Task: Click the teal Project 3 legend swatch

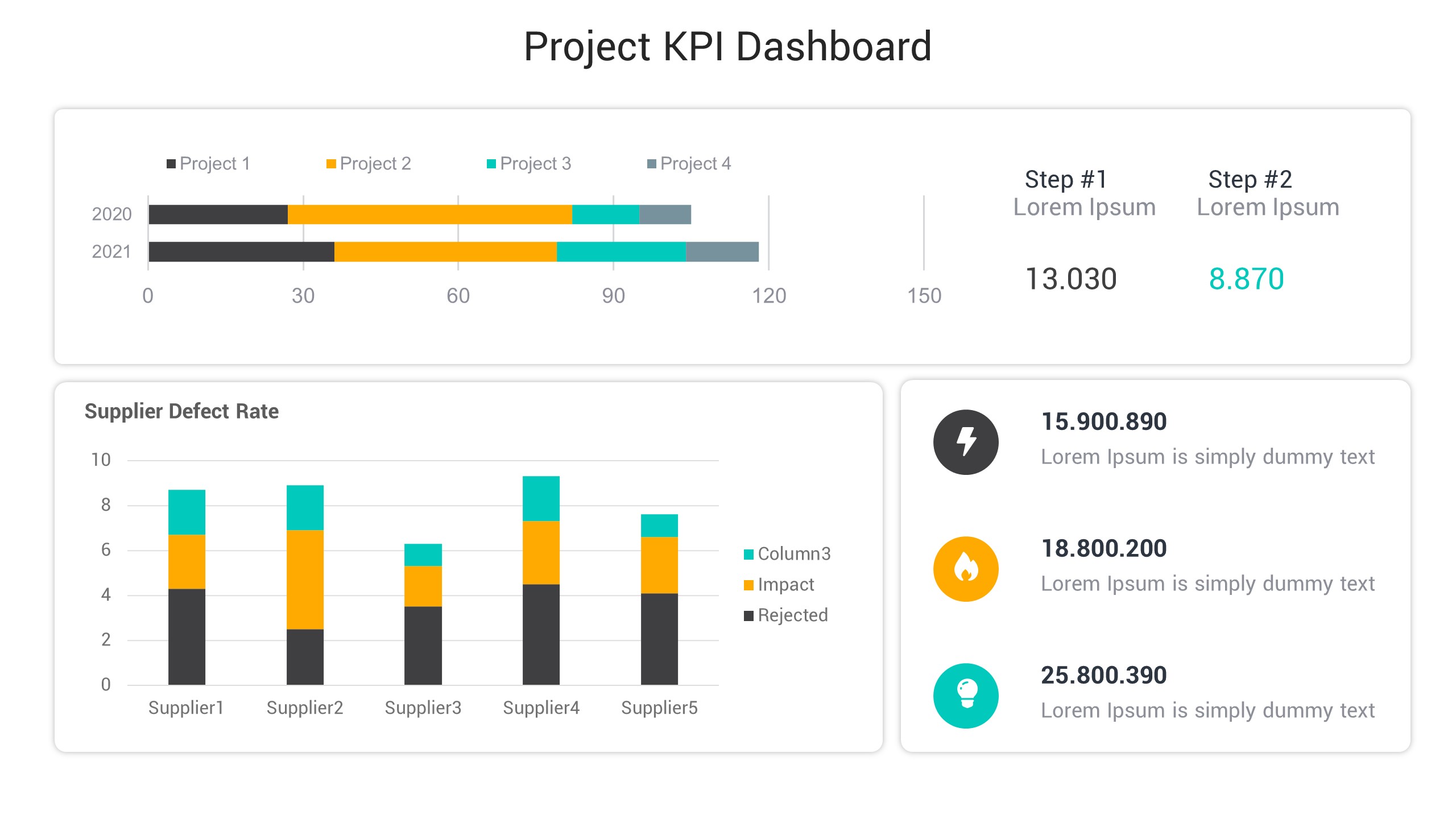Action: pyautogui.click(x=491, y=164)
